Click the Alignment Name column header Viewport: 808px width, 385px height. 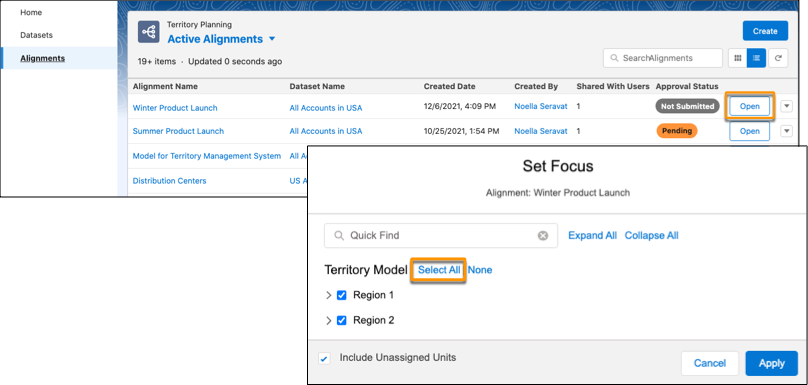point(165,87)
